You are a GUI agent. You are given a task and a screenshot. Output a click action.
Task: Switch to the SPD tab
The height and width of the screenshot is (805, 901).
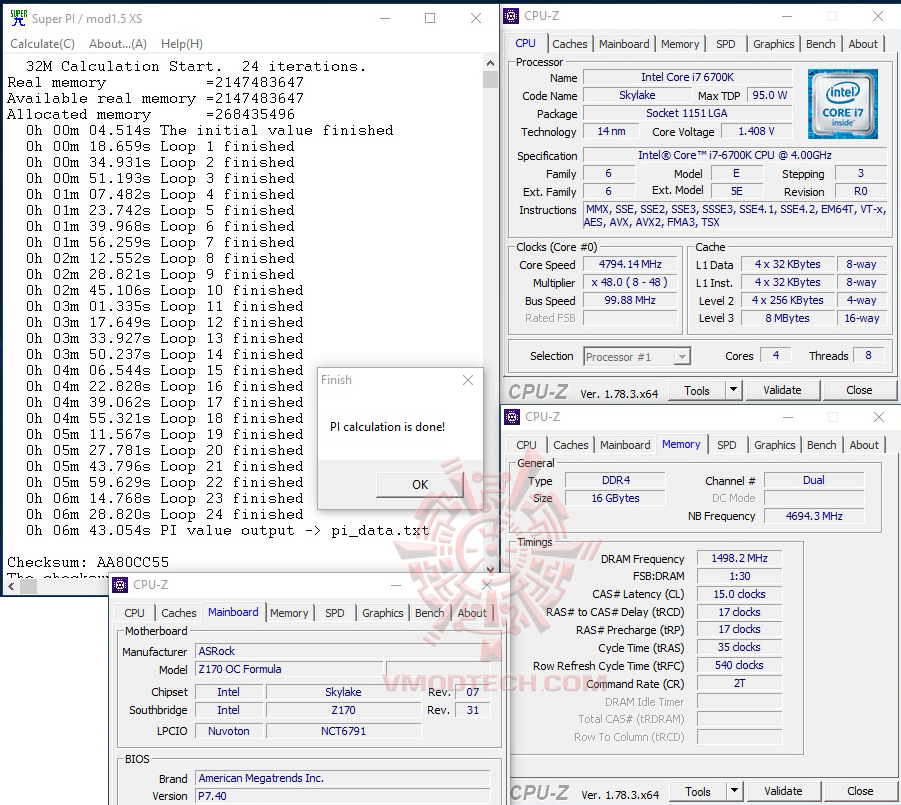(726, 43)
